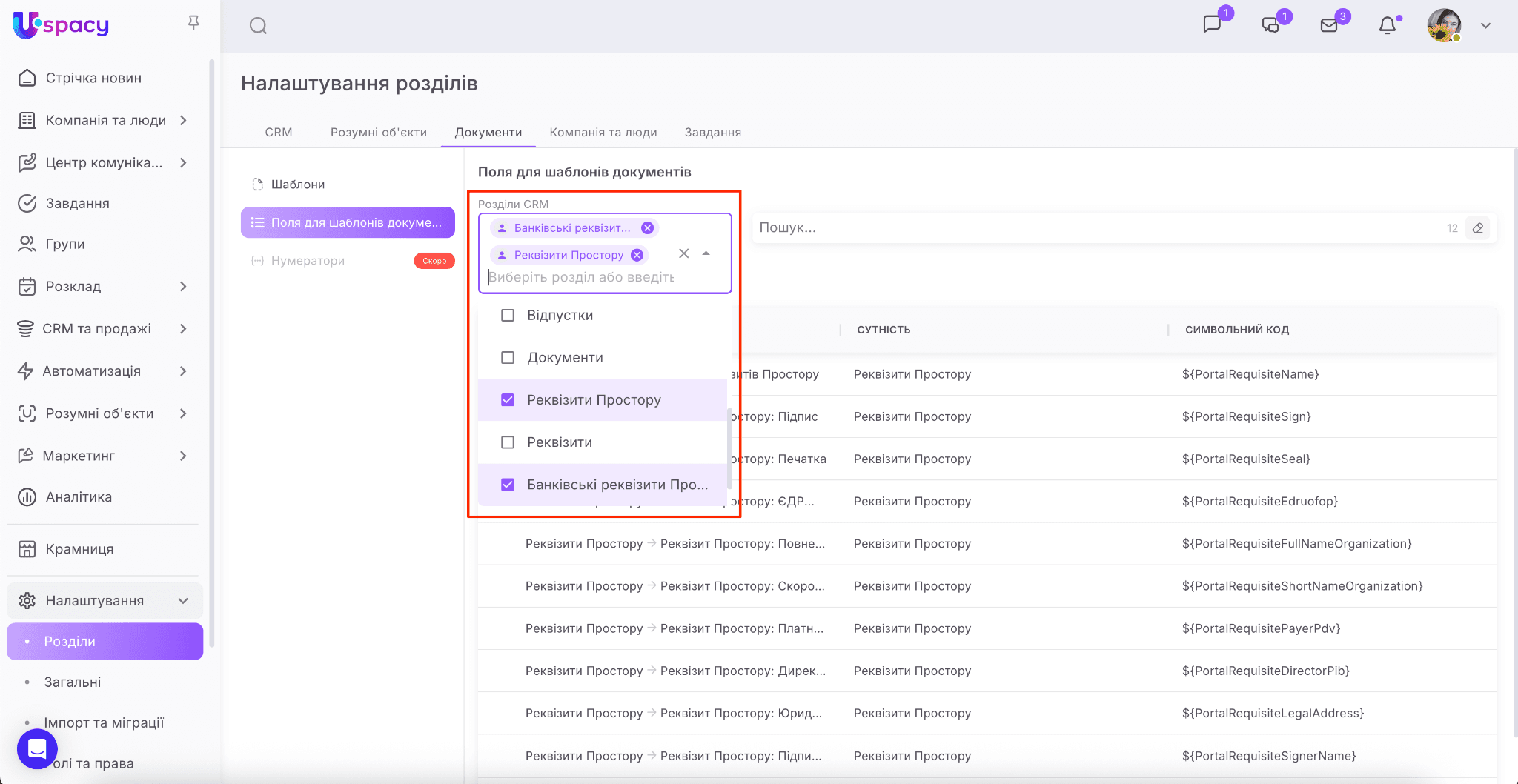Viewport: 1518px width, 784px height.
Task: Check the Відпустки checkbox
Action: coord(508,316)
